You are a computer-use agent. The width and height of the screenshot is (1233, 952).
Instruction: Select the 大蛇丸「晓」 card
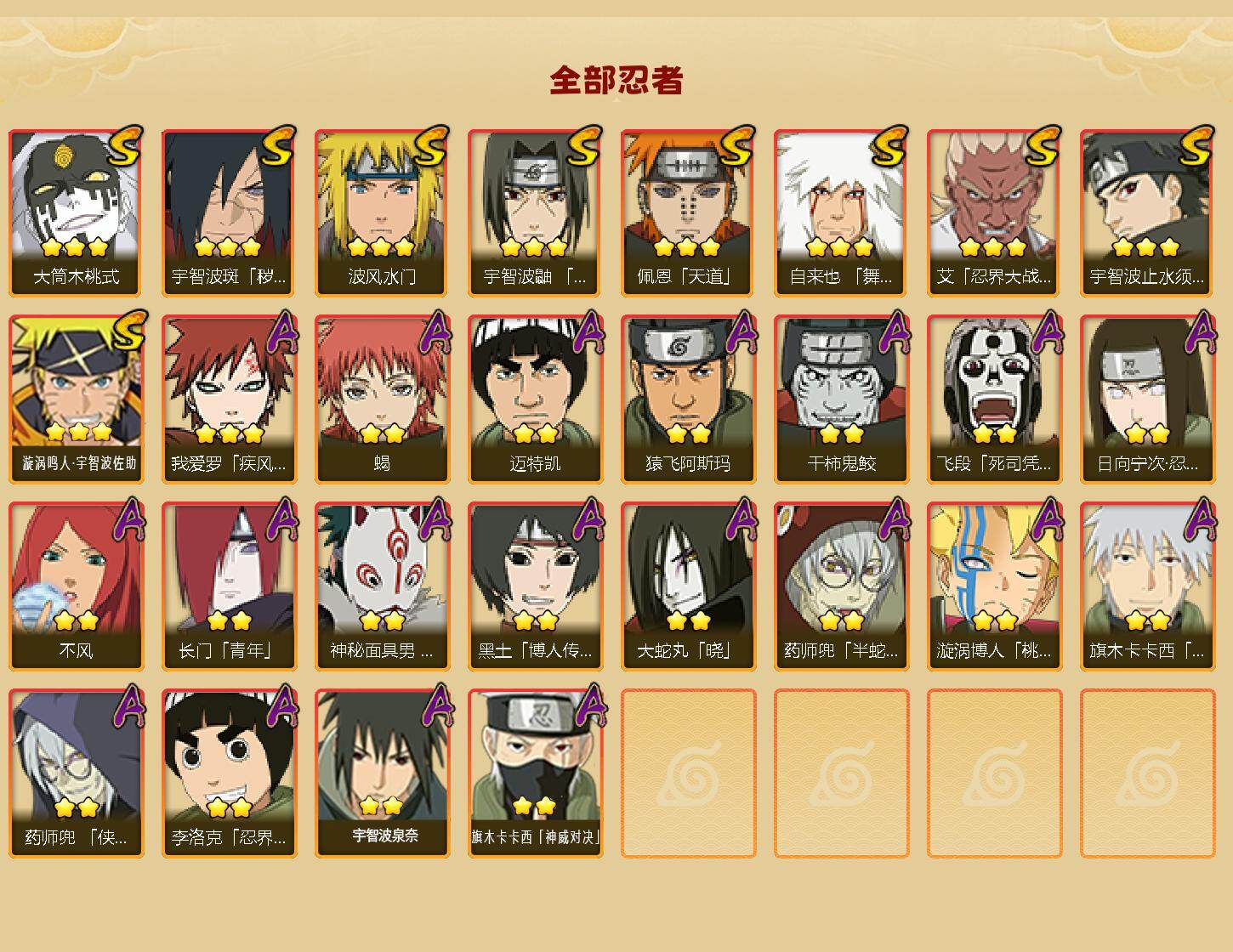689,586
